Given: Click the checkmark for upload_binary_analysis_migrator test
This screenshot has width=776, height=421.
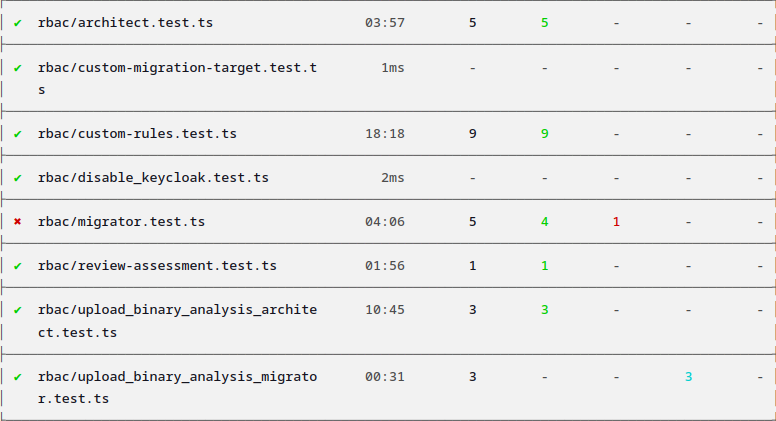Looking at the screenshot, I should [x=18, y=376].
